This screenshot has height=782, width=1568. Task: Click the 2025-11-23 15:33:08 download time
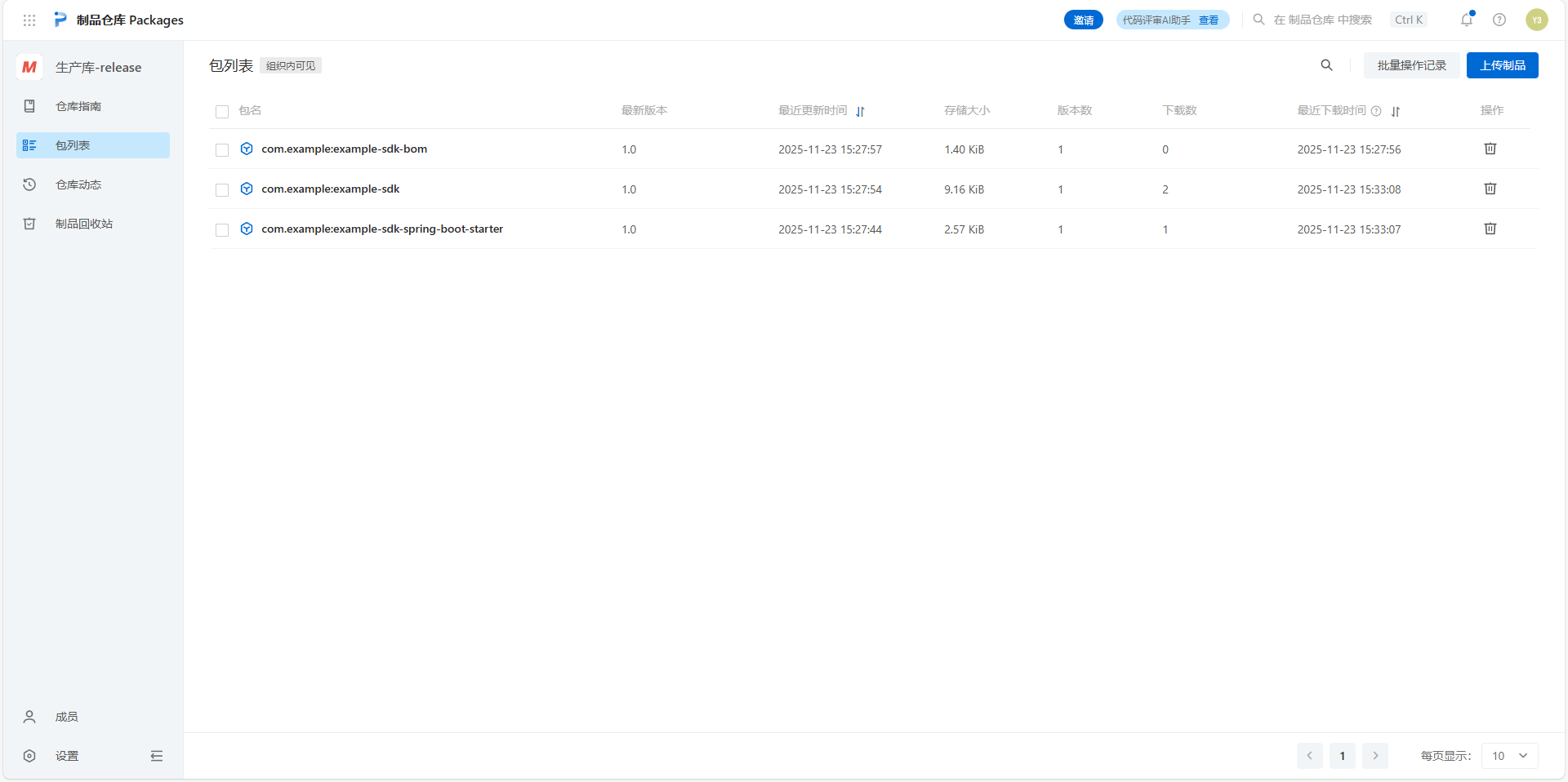(x=1349, y=189)
